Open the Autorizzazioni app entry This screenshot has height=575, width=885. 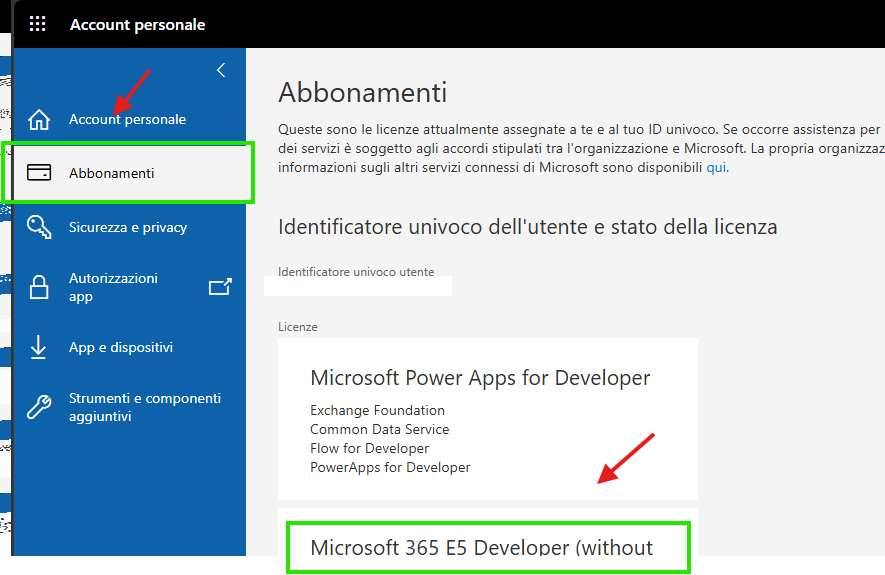tap(113, 287)
